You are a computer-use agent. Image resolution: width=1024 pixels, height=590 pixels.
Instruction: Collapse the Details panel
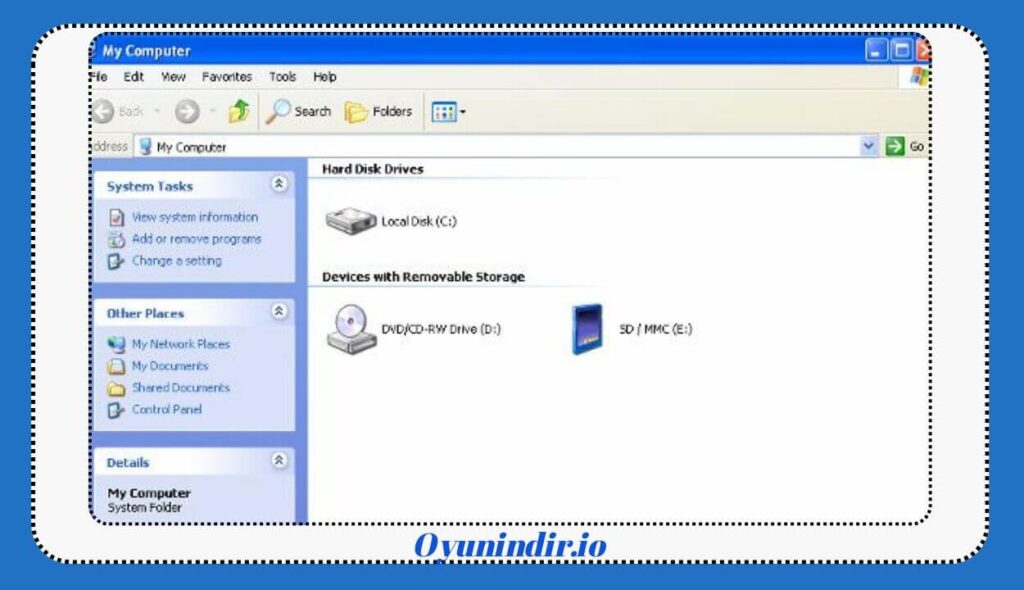279,461
